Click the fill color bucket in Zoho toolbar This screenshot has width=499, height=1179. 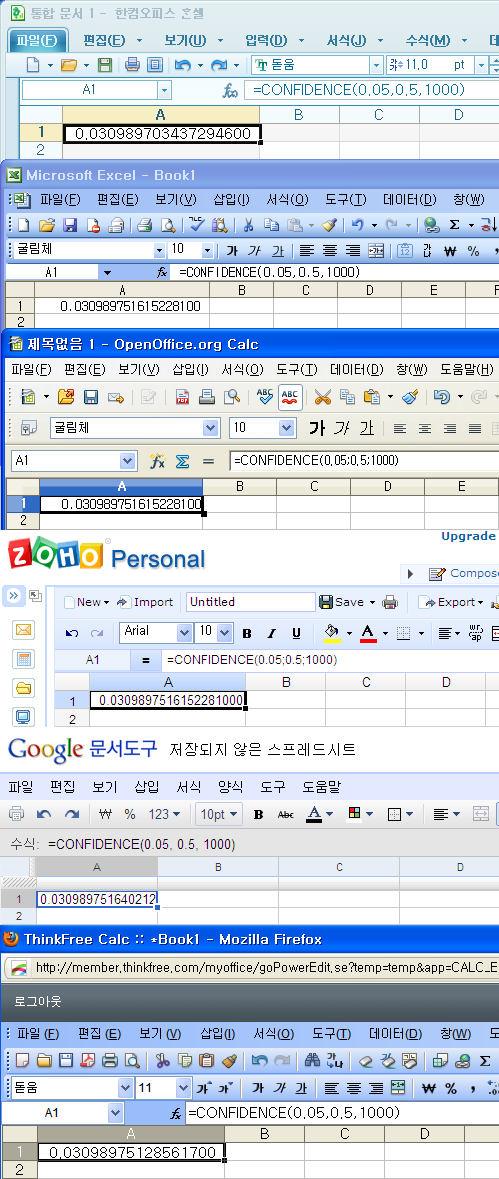click(x=331, y=633)
